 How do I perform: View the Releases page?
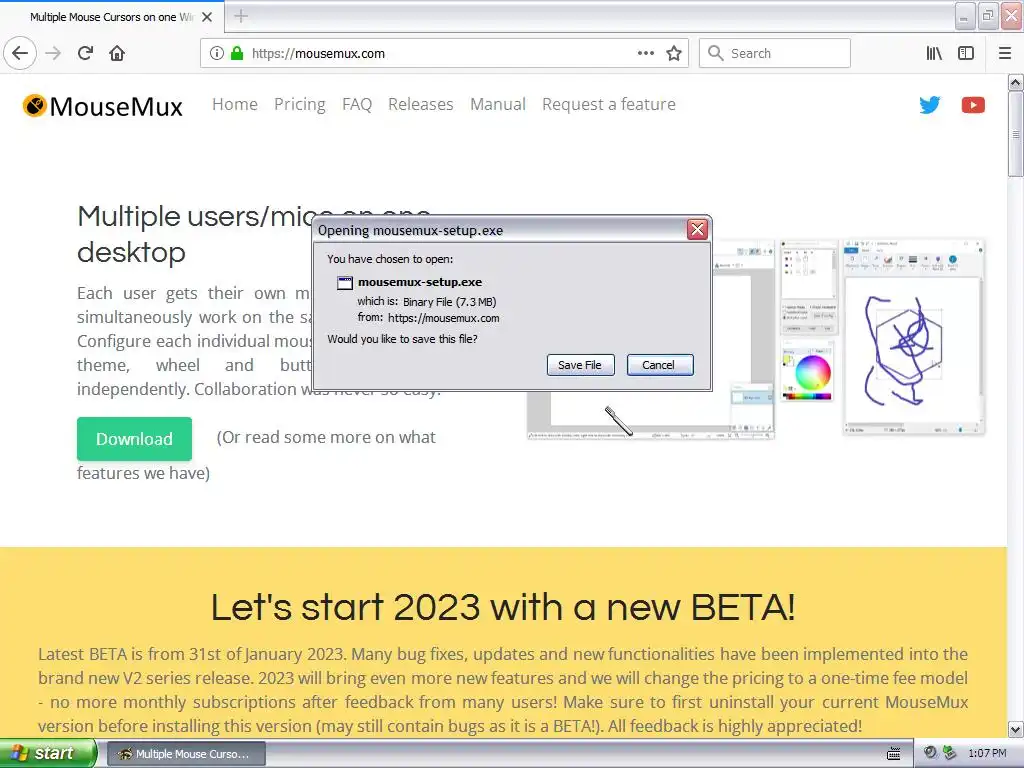[x=421, y=104]
